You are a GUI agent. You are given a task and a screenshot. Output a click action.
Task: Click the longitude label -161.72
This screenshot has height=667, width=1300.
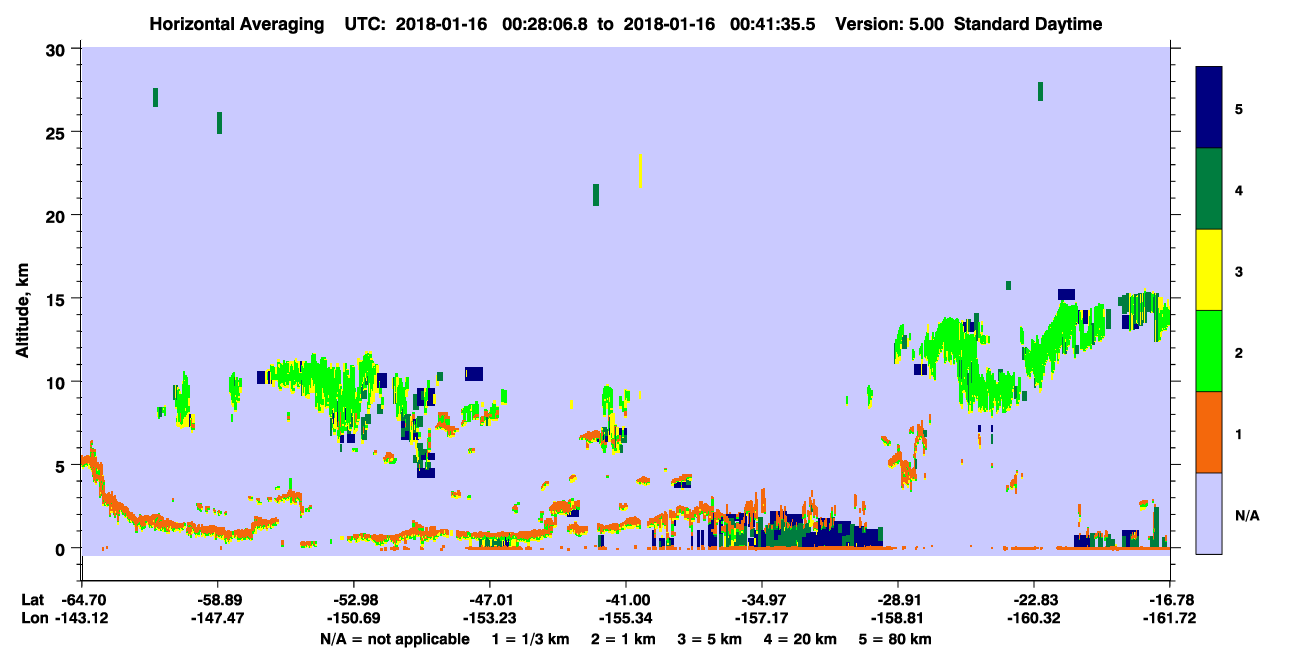click(1170, 619)
